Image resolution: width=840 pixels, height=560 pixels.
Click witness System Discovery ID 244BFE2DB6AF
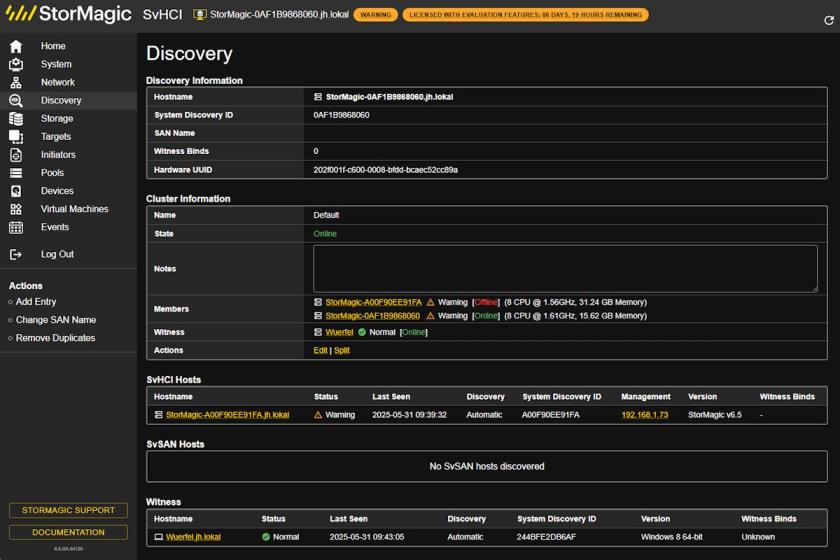coord(546,537)
